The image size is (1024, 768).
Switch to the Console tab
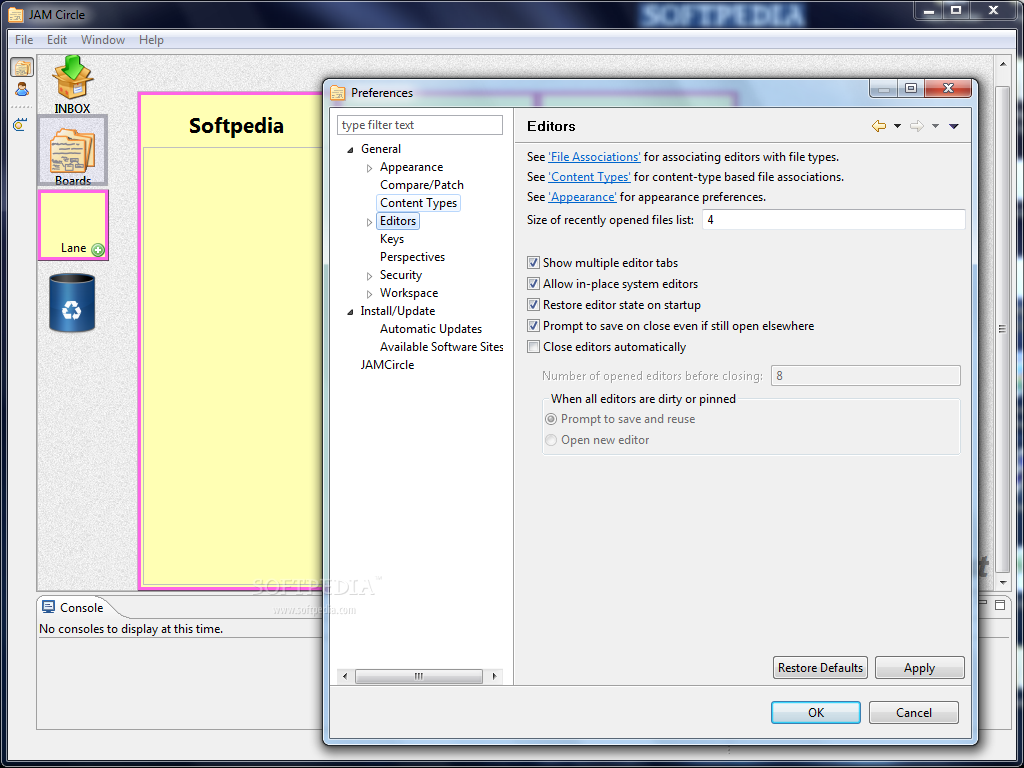(81, 607)
